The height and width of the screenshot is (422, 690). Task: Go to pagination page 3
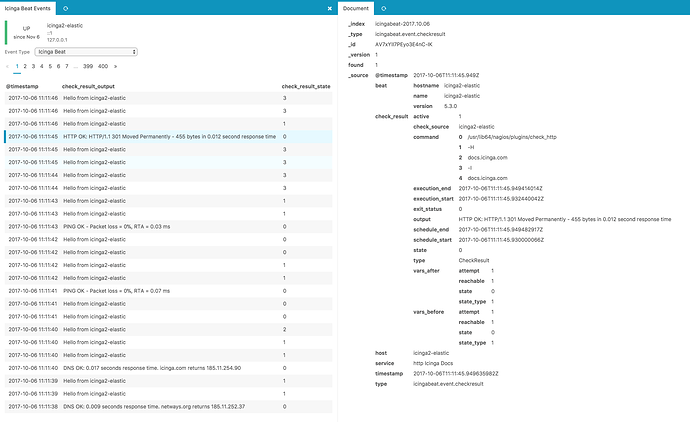(33, 66)
